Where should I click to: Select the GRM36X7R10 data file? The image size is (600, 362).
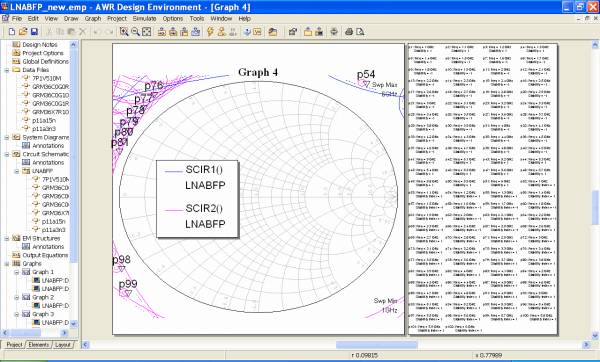point(51,112)
